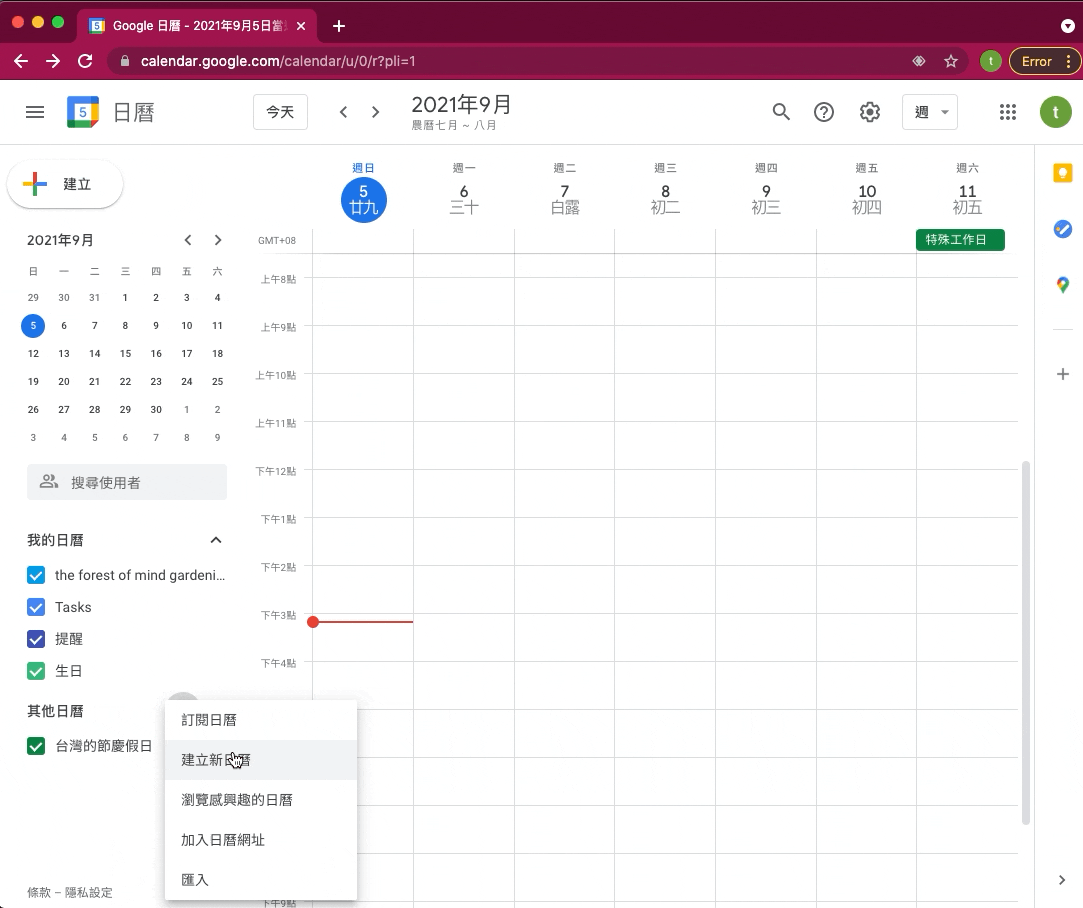Image resolution: width=1083 pixels, height=908 pixels.
Task: Collapse the 我的日曆 section
Action: (x=216, y=540)
